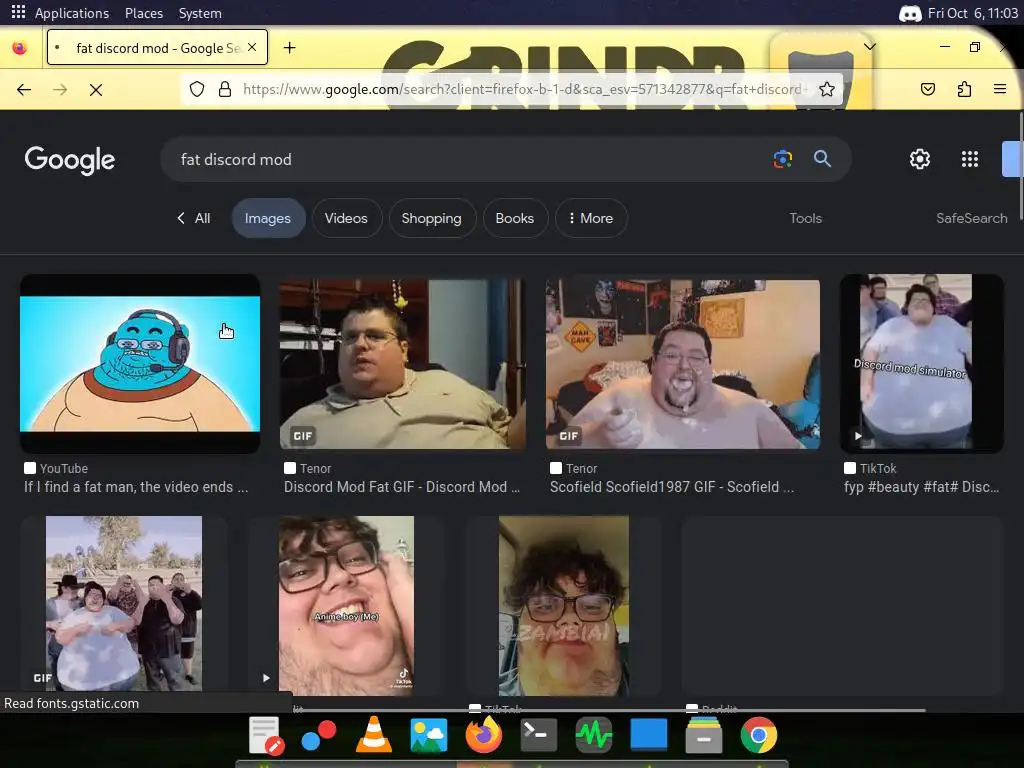Open the 'If I find a fat man' link
Viewport: 1024px width, 768px height.
point(136,487)
